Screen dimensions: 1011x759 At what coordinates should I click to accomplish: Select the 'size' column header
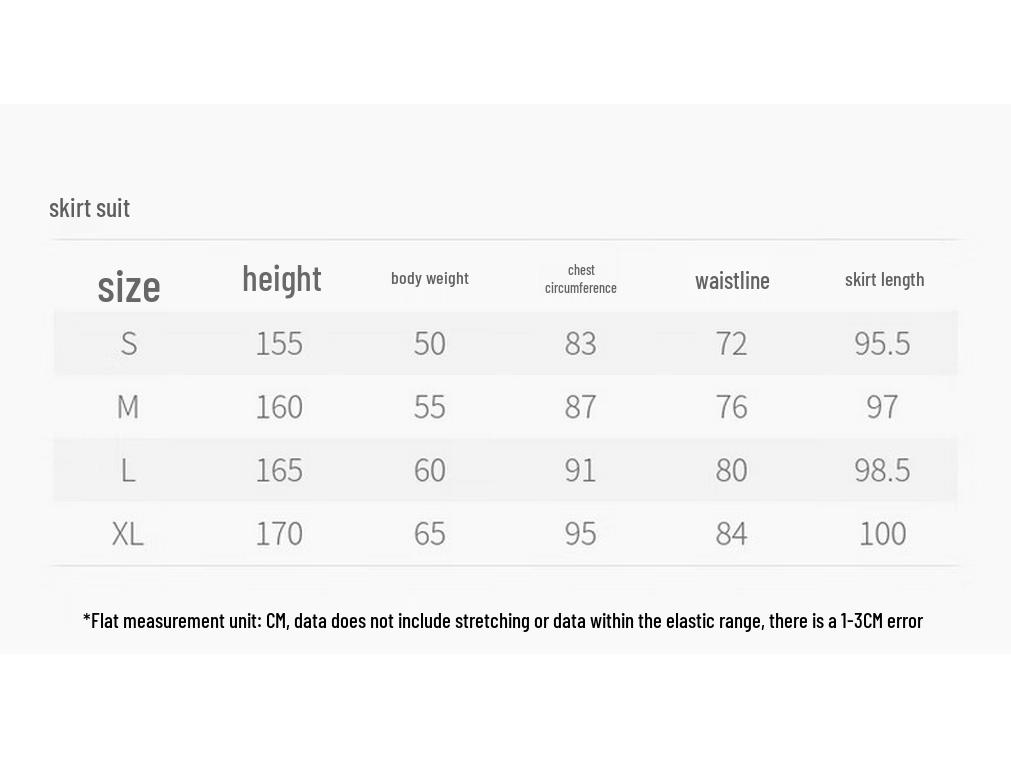click(x=129, y=287)
